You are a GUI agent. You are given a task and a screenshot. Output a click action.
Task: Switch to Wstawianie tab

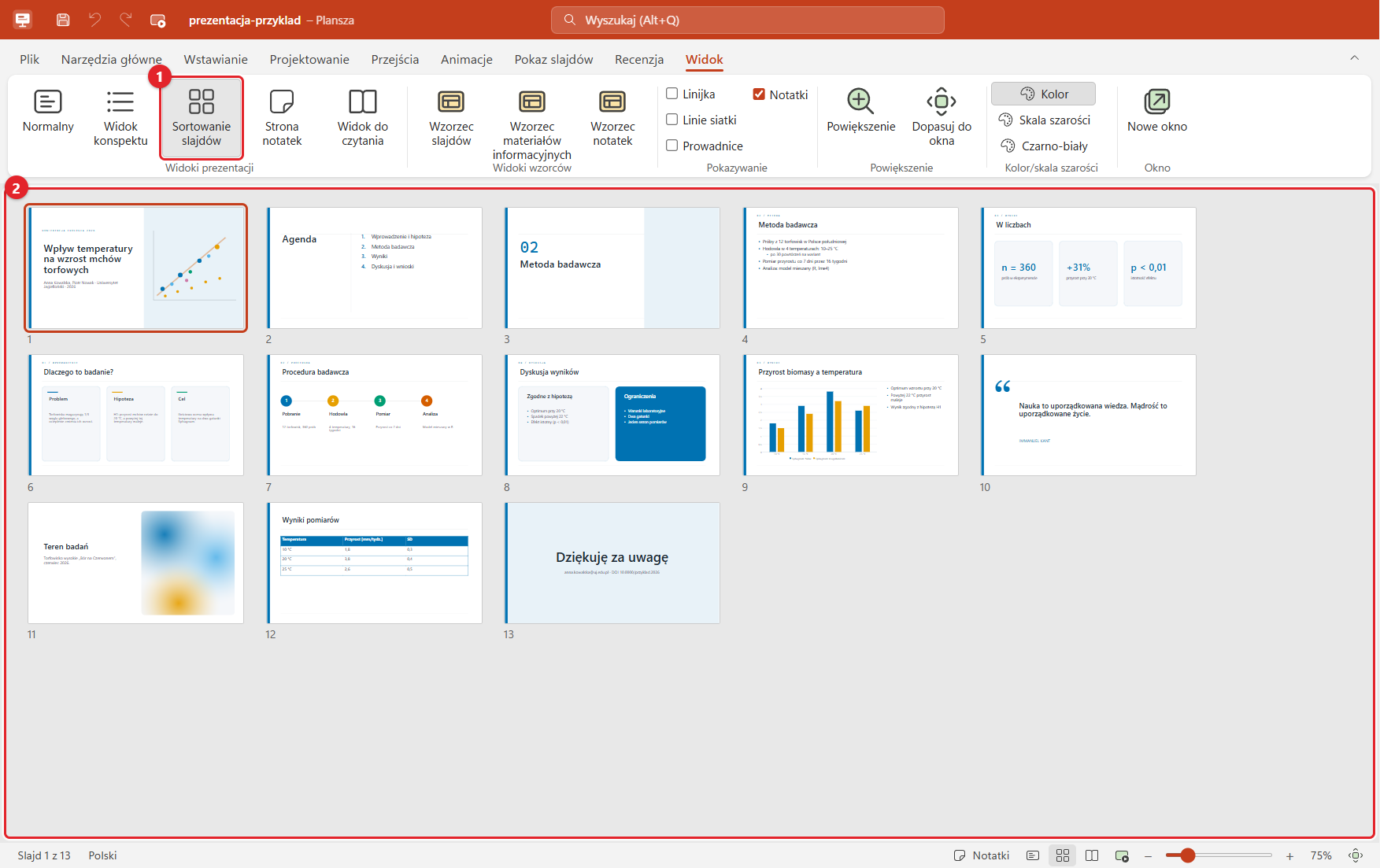point(216,60)
